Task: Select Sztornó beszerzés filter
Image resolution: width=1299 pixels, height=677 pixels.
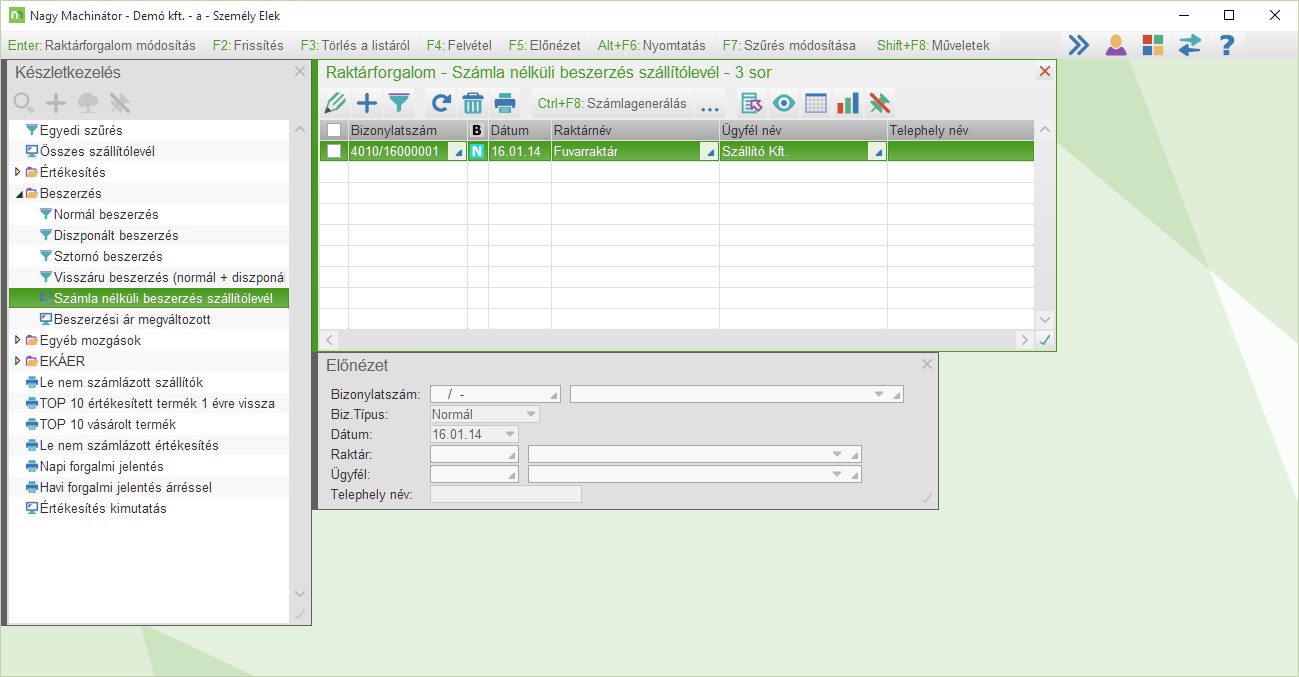Action: [108, 256]
